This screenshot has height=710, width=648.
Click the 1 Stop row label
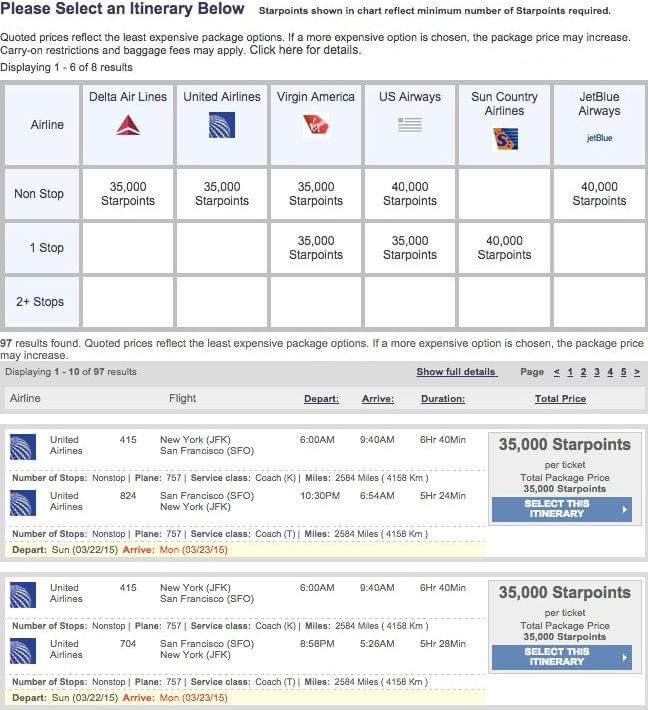47,248
